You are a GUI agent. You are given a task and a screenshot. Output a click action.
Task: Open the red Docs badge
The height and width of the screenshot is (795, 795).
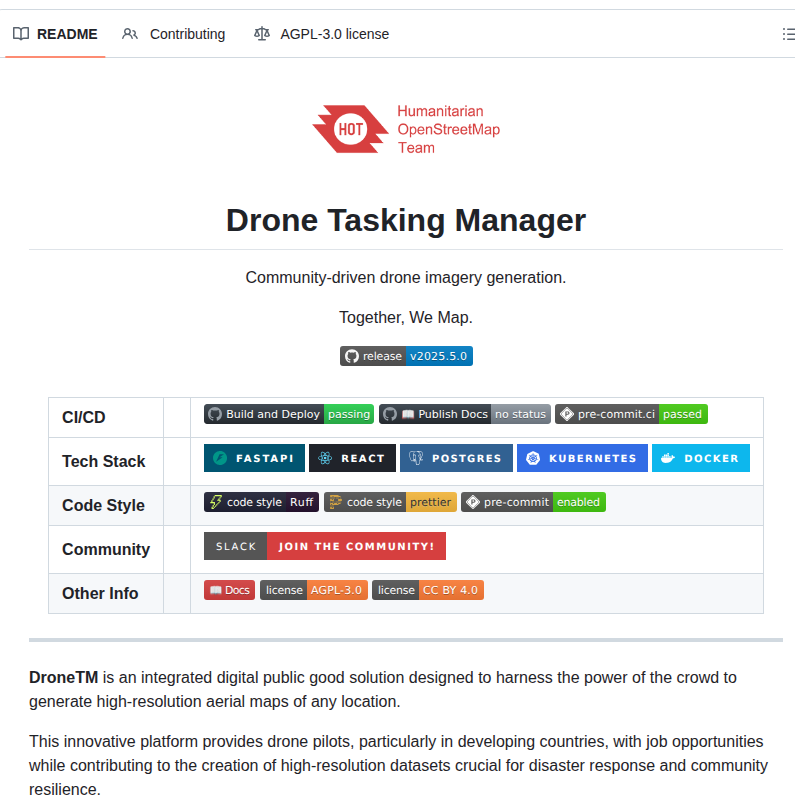point(229,590)
